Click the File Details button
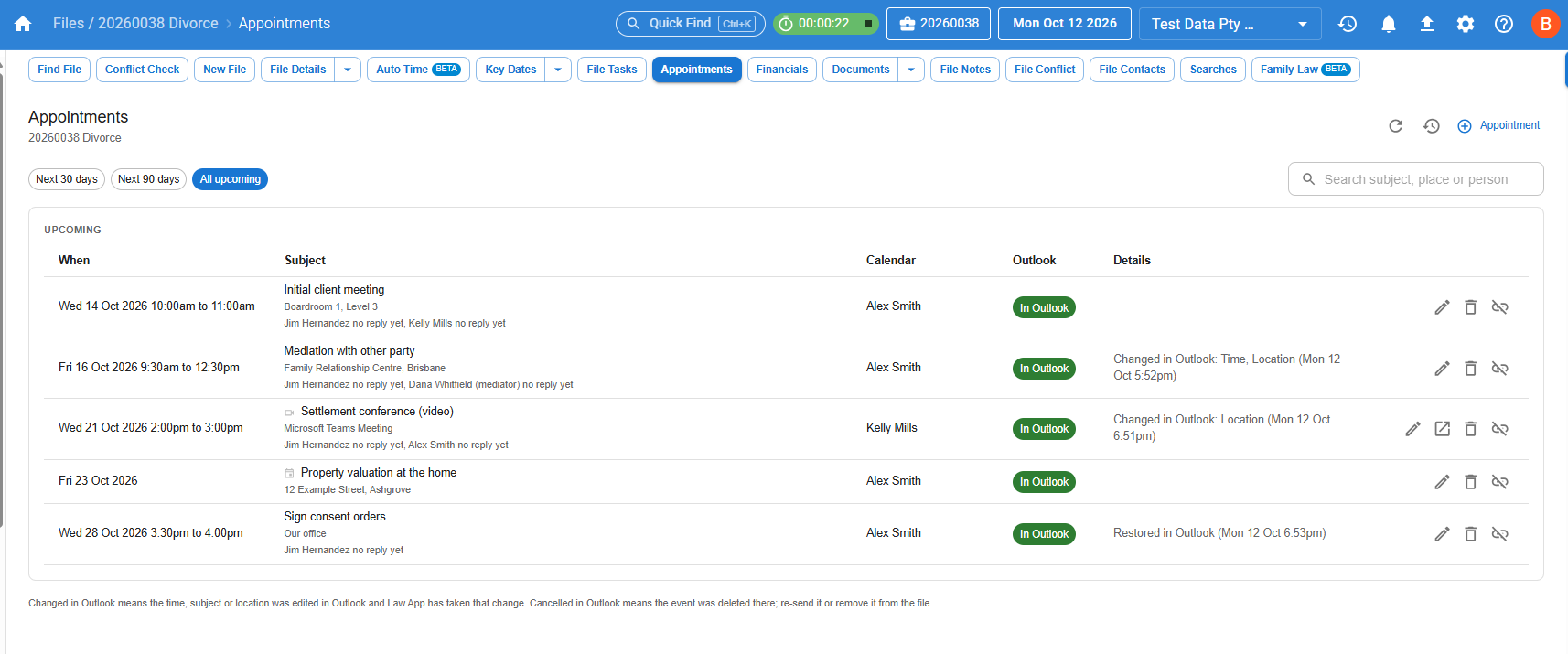The height and width of the screenshot is (654, 1568). tap(298, 70)
